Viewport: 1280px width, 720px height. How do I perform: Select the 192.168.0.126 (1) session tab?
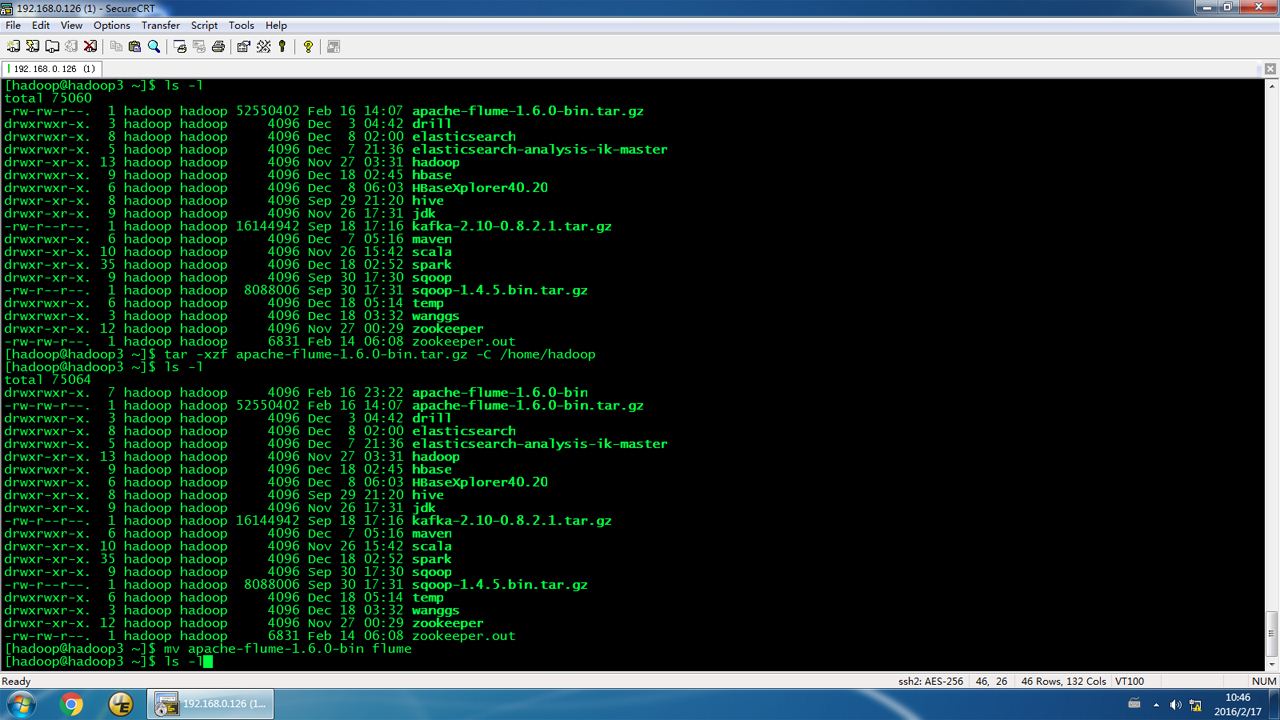(52, 69)
